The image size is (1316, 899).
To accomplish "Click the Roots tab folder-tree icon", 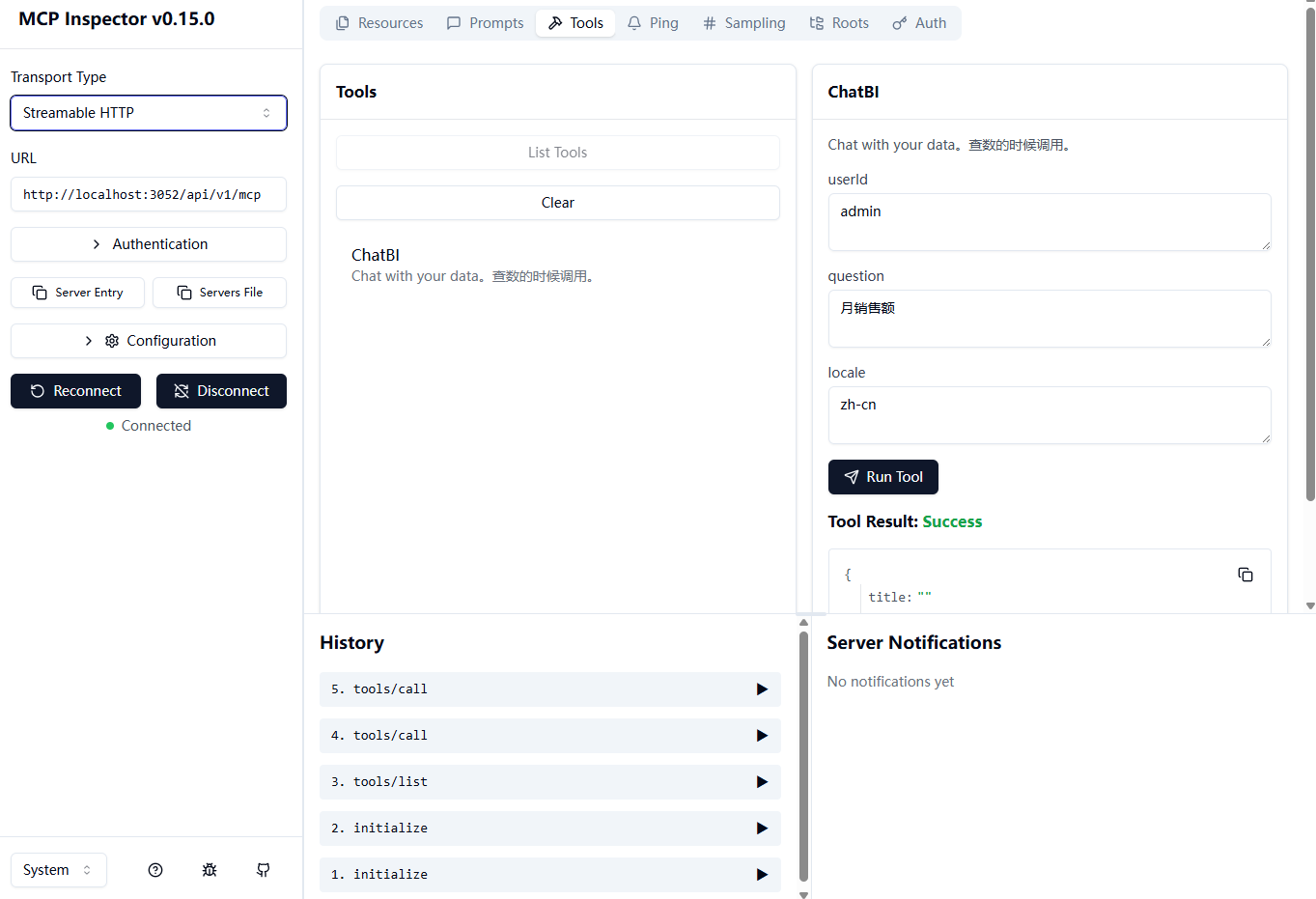I will (x=817, y=23).
